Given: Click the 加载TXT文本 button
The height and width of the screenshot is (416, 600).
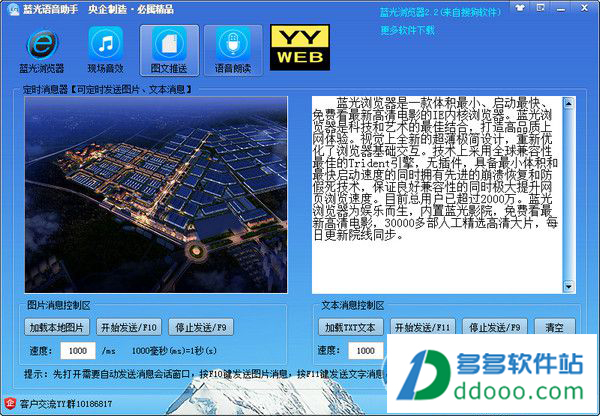Looking at the screenshot, I should (x=351, y=328).
